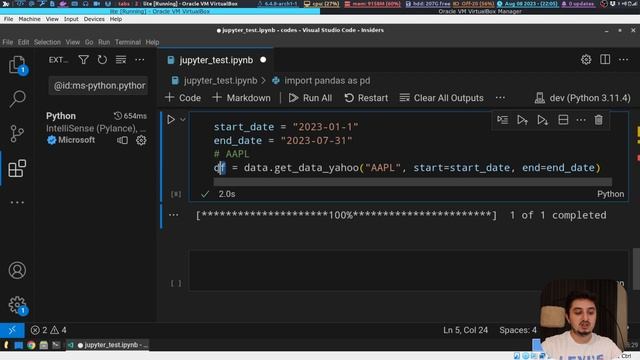Split the editor to the right
Viewport: 640px width, 360px height.
tap(605, 60)
